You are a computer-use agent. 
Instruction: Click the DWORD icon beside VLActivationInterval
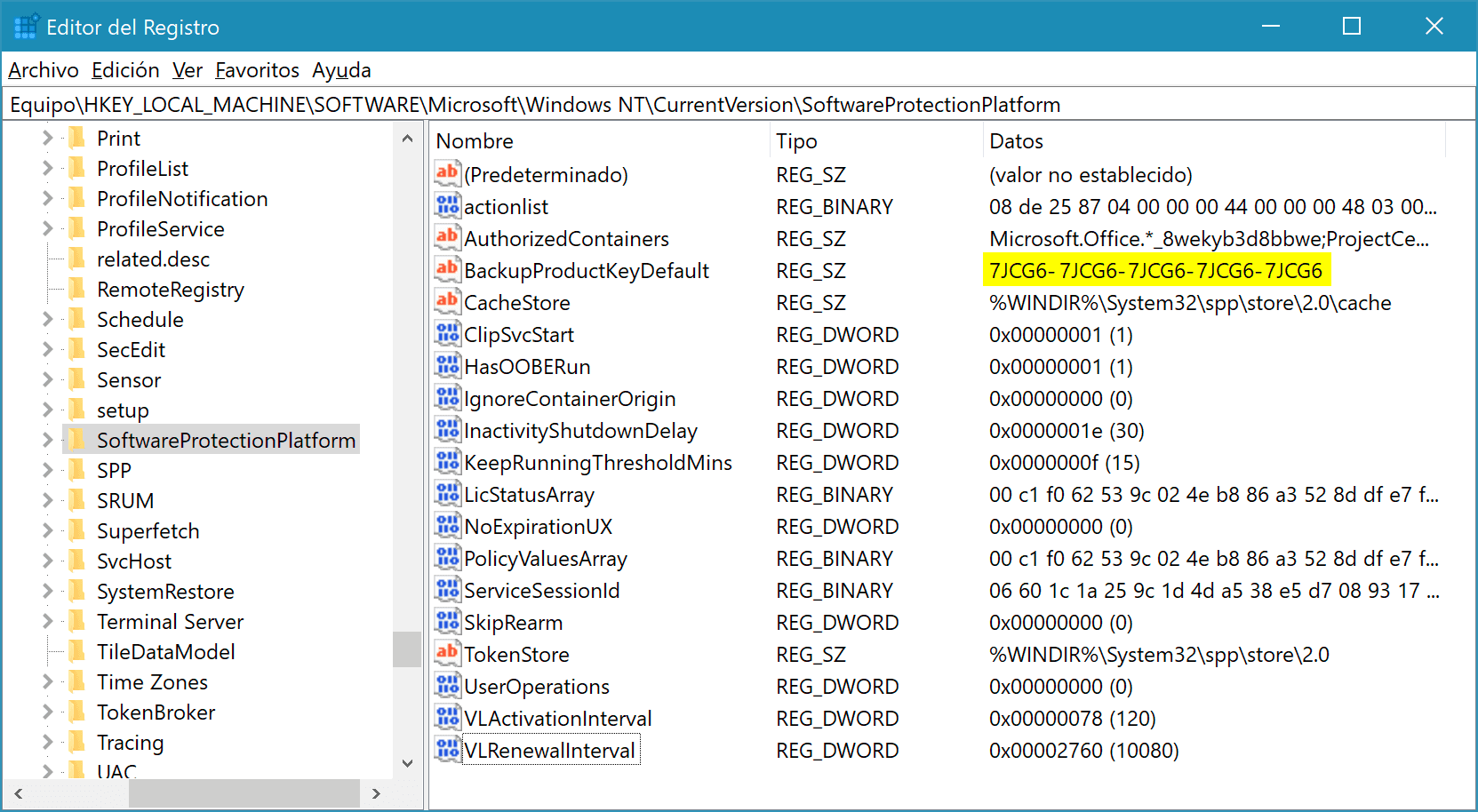(x=447, y=717)
